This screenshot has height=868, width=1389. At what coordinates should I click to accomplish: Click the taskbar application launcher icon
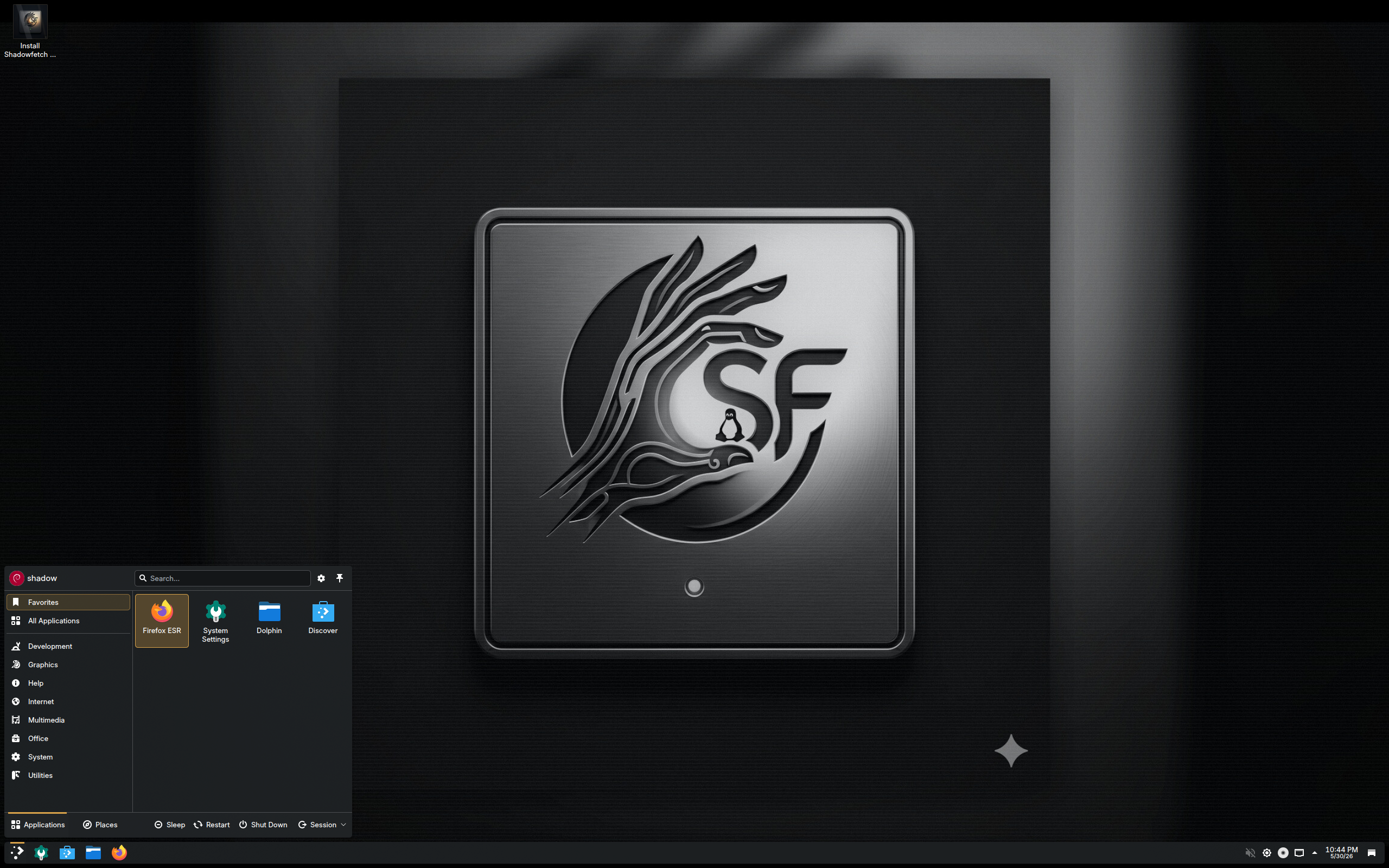click(17, 852)
